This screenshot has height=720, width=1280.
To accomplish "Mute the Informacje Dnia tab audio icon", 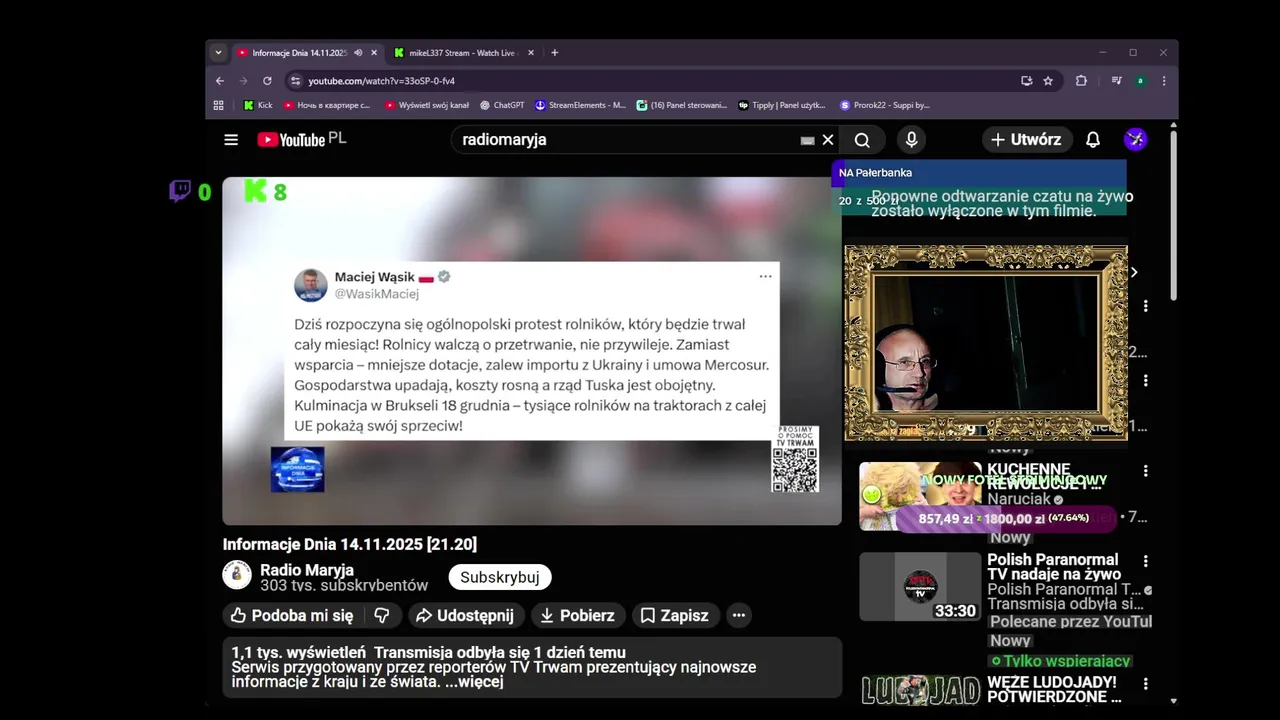I will [x=358, y=53].
